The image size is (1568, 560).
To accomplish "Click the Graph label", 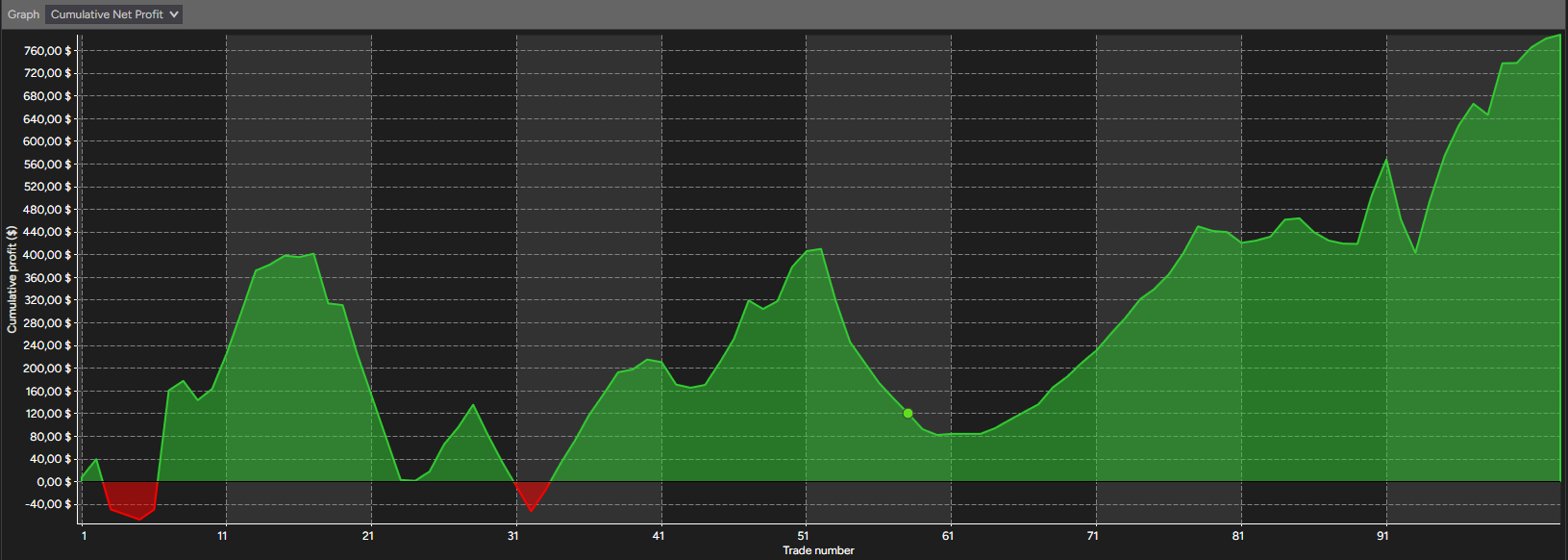I will point(23,14).
